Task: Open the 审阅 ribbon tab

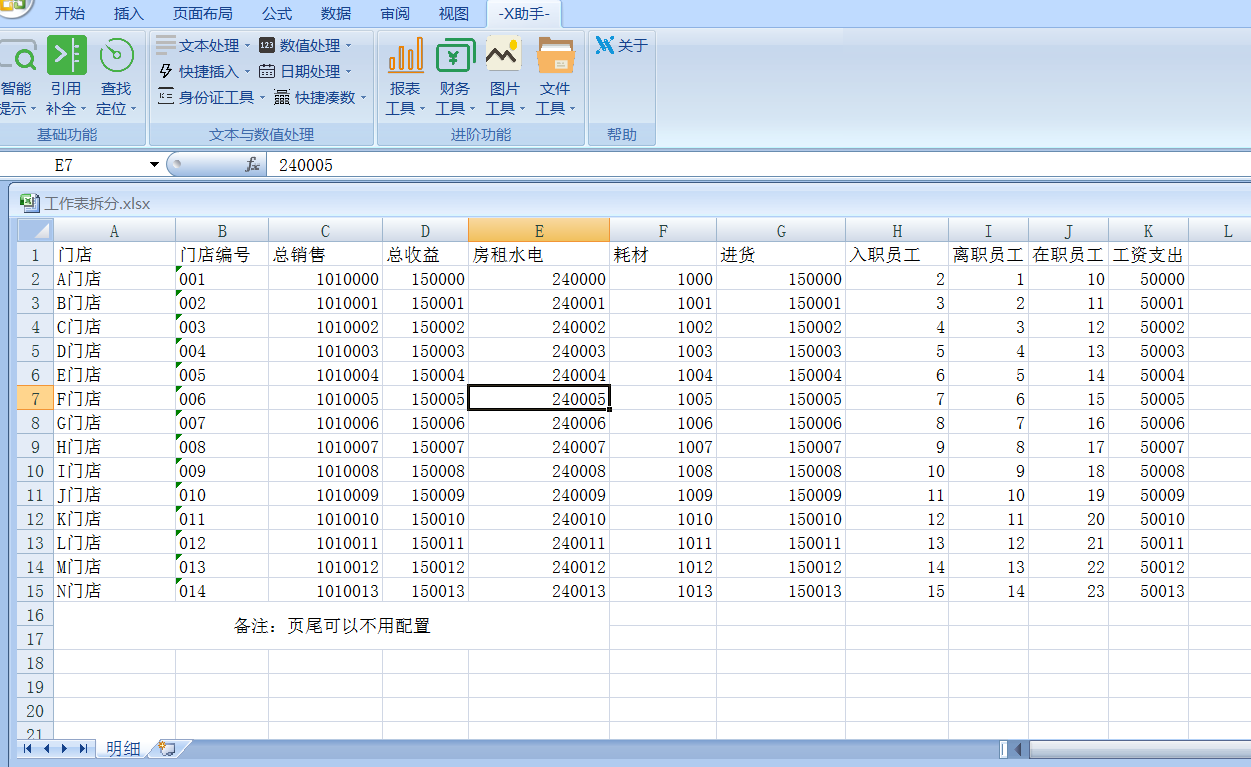Action: (395, 14)
